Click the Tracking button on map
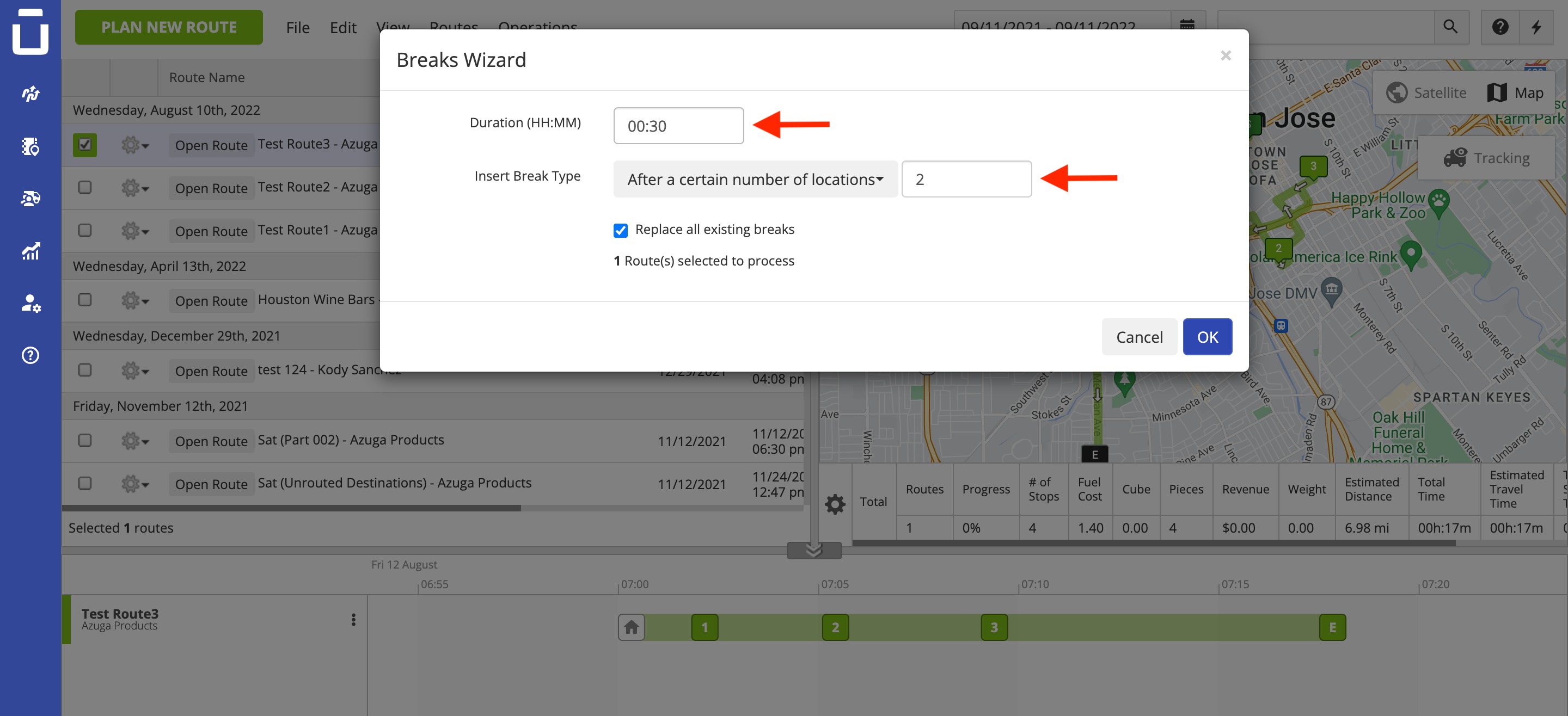This screenshot has height=716, width=1568. [x=1486, y=158]
